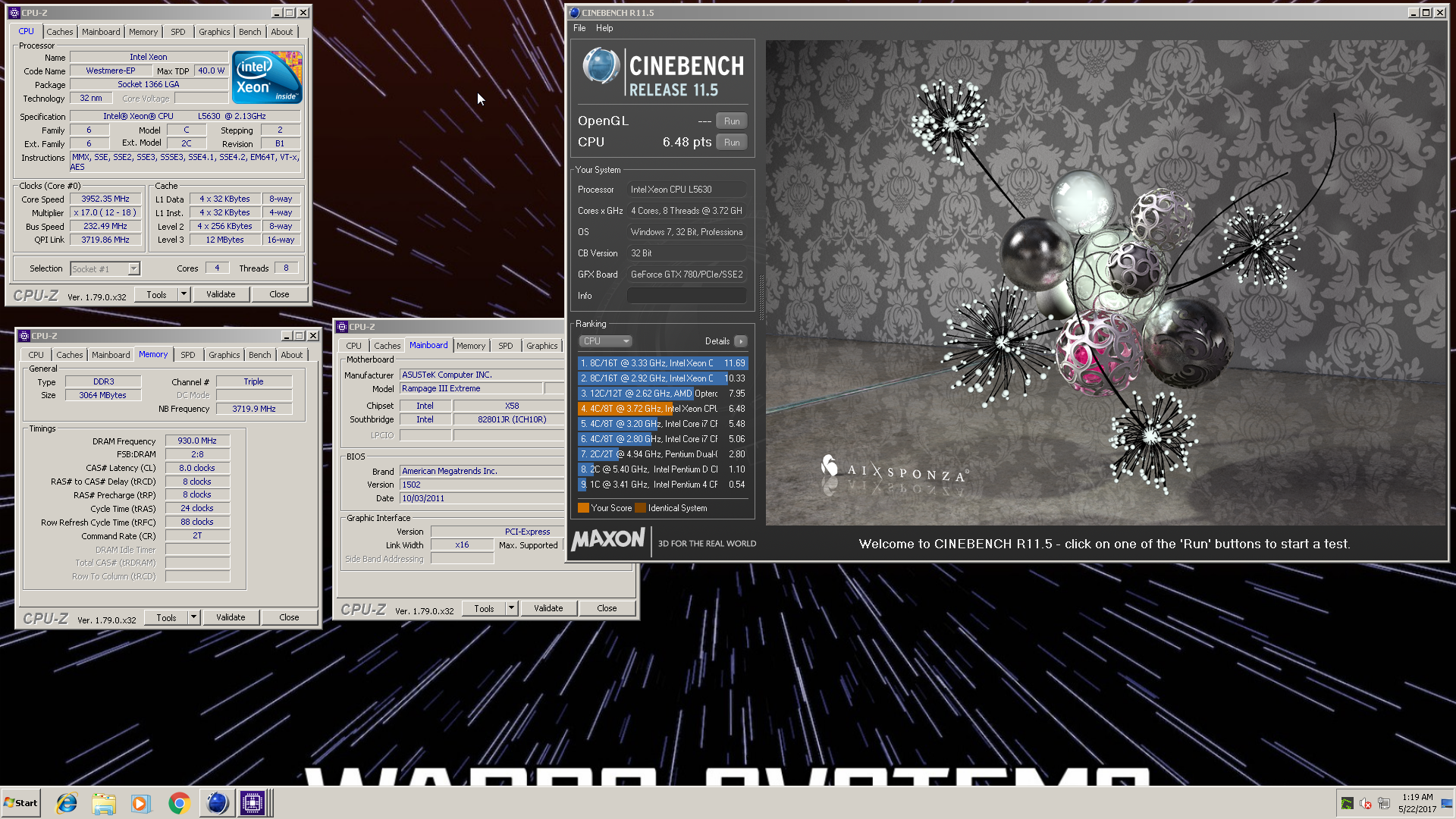Select ranking row 12C/12T @ 2.62 GHz AMD
The height and width of the screenshot is (819, 1456).
pos(663,394)
